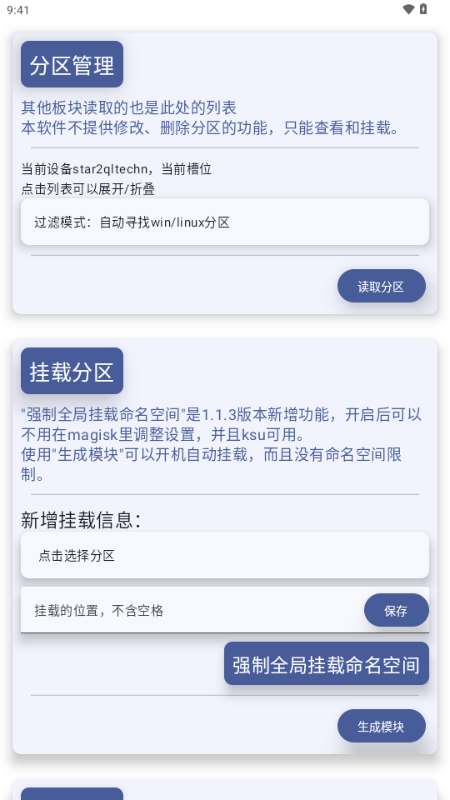
Task: Tap the 挂载分区 header badge
Action: tap(72, 371)
